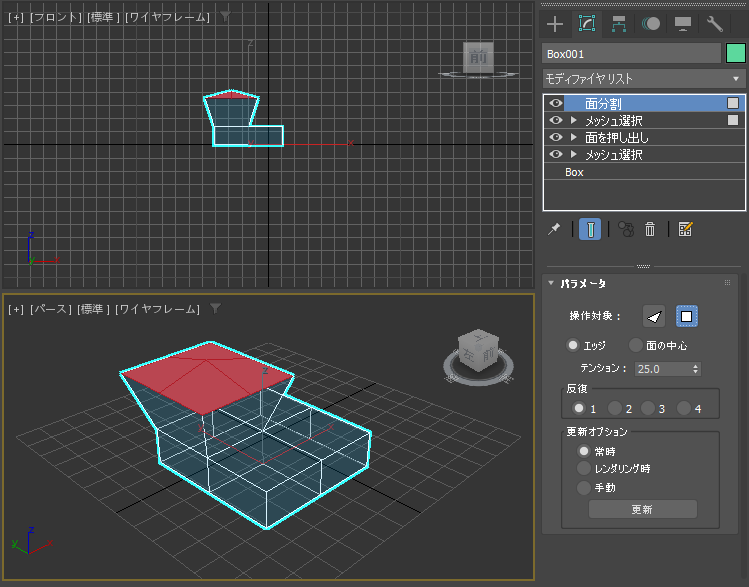Open [標準] menu in front viewport

[x=103, y=17]
